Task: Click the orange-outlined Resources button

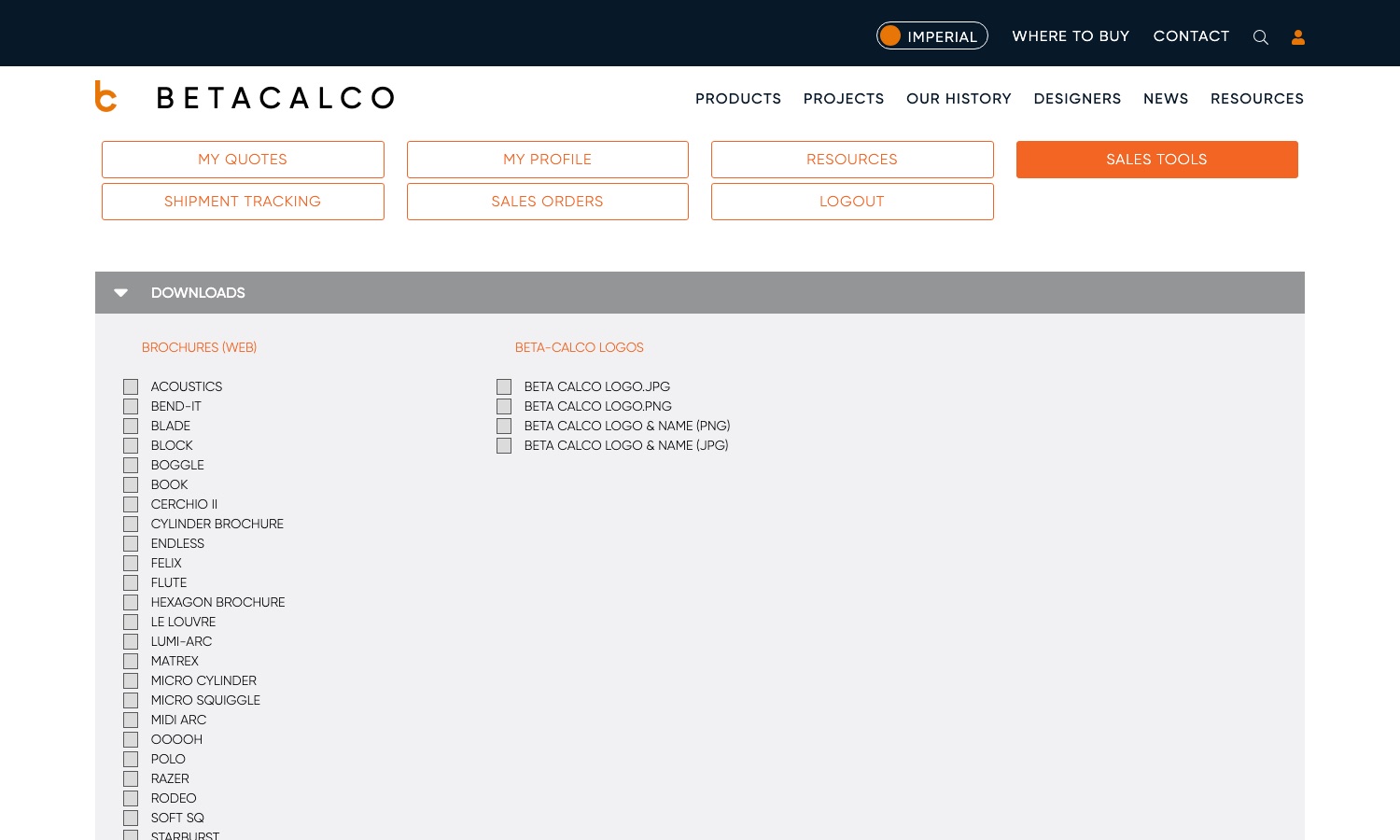Action: tap(852, 160)
